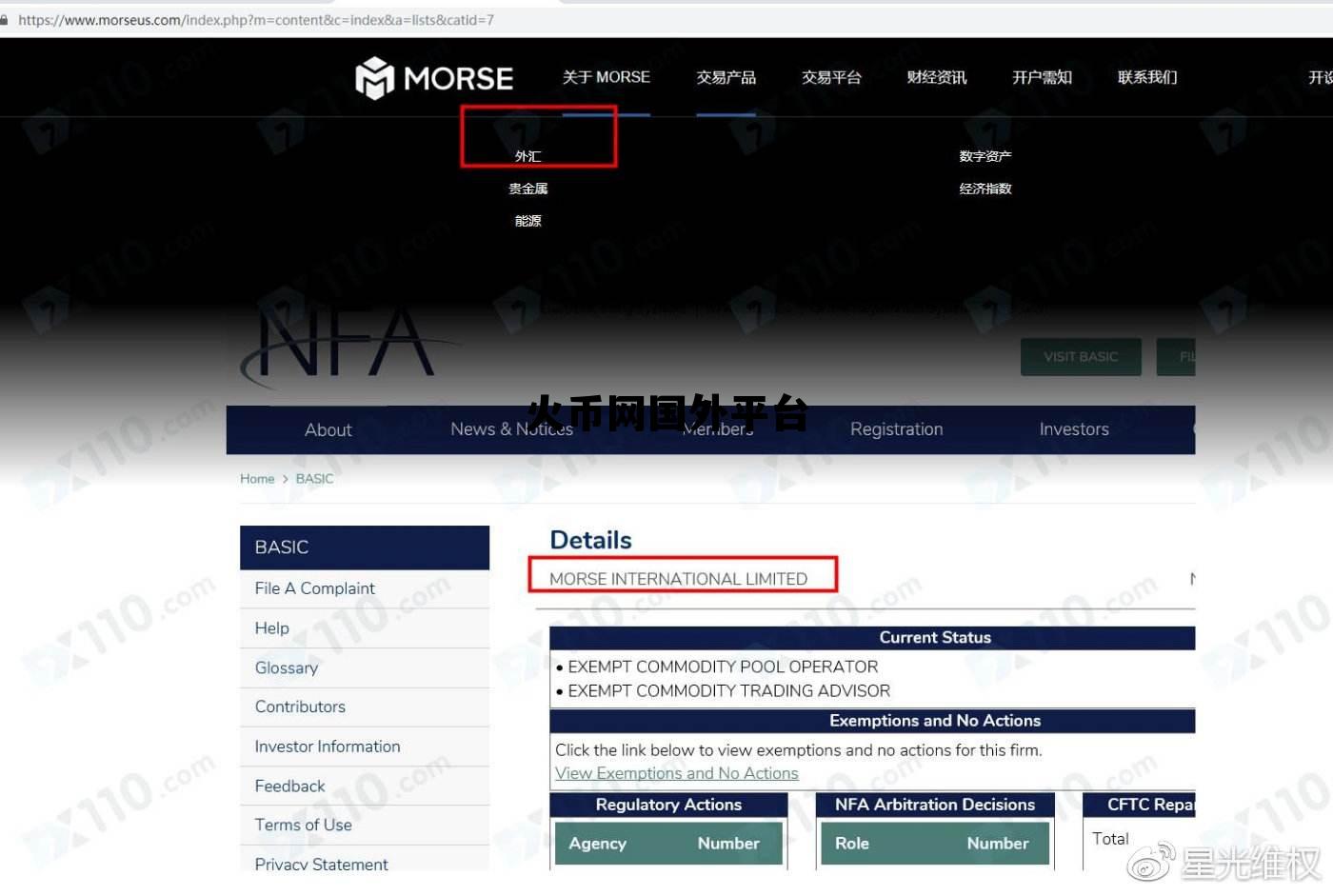Open the Investors NFA tab
Viewport: 1333px width, 896px height.
(1074, 429)
